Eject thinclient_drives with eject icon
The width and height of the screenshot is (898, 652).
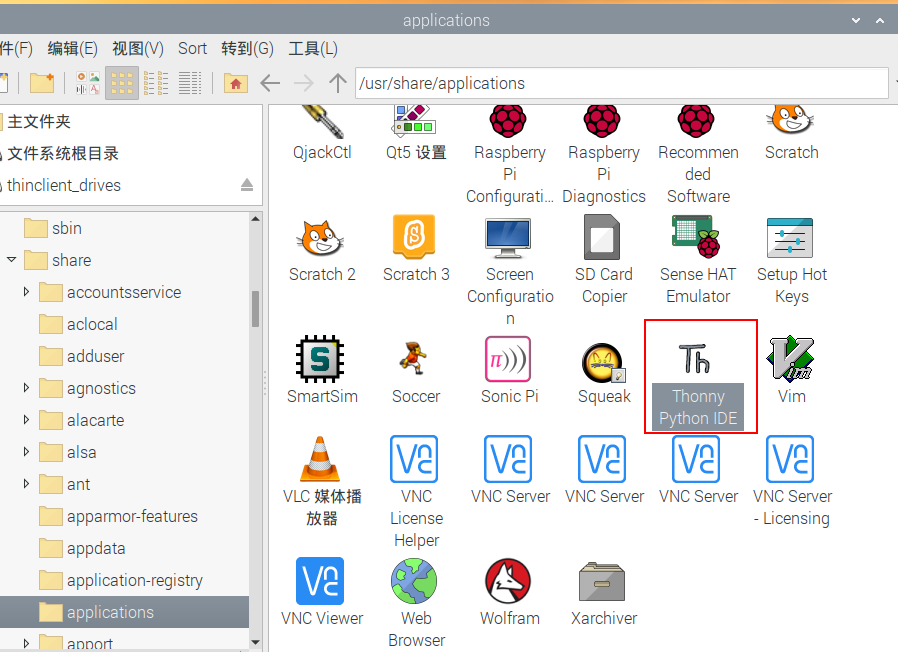tap(247, 184)
